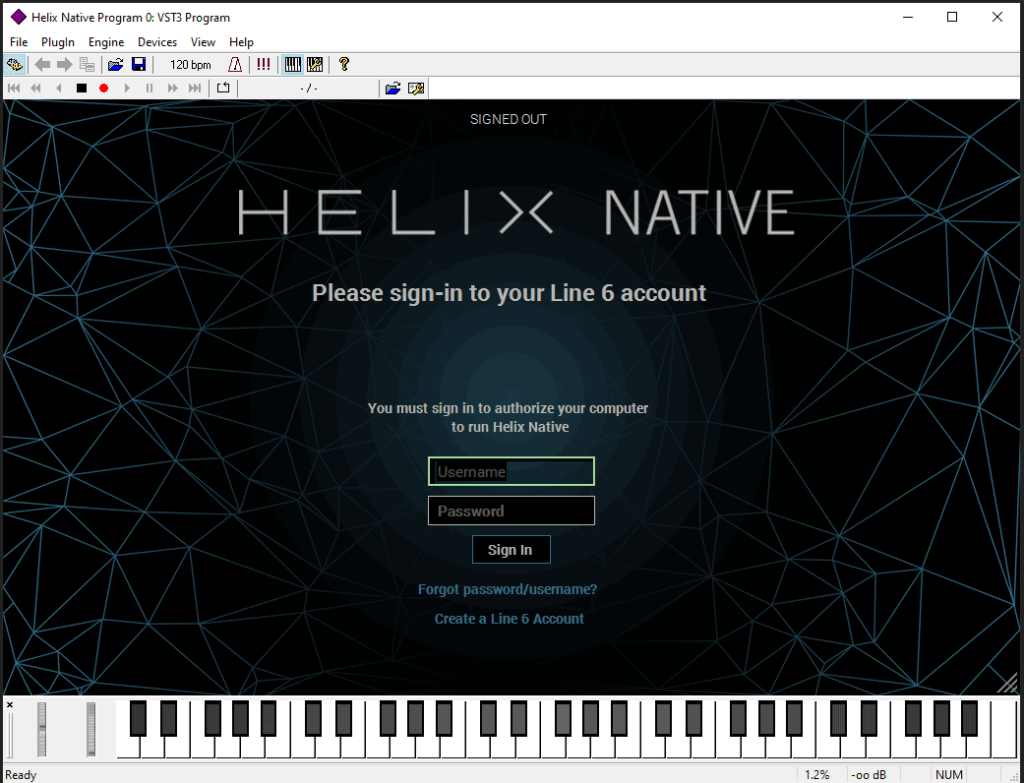Save program with the floppy disk icon

pyautogui.click(x=138, y=65)
